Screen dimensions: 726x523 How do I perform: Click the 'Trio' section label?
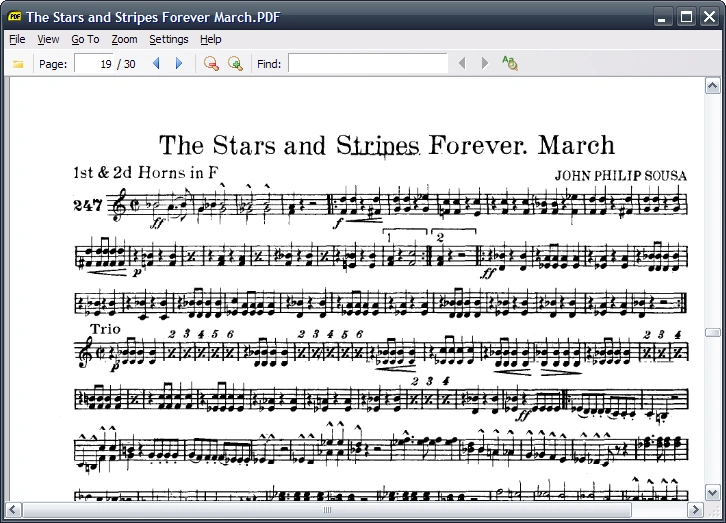coord(105,329)
